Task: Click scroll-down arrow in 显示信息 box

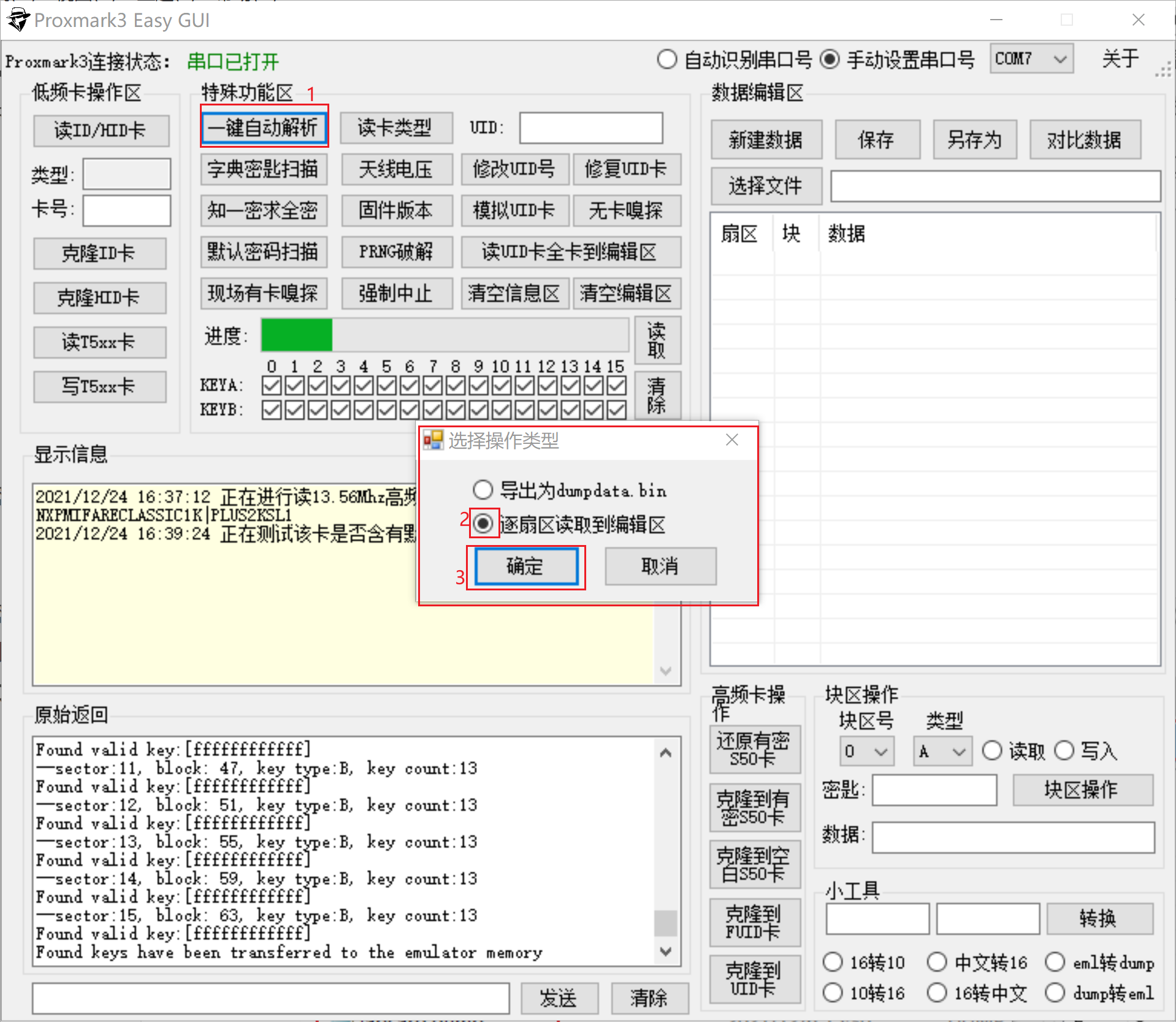Action: tap(666, 671)
